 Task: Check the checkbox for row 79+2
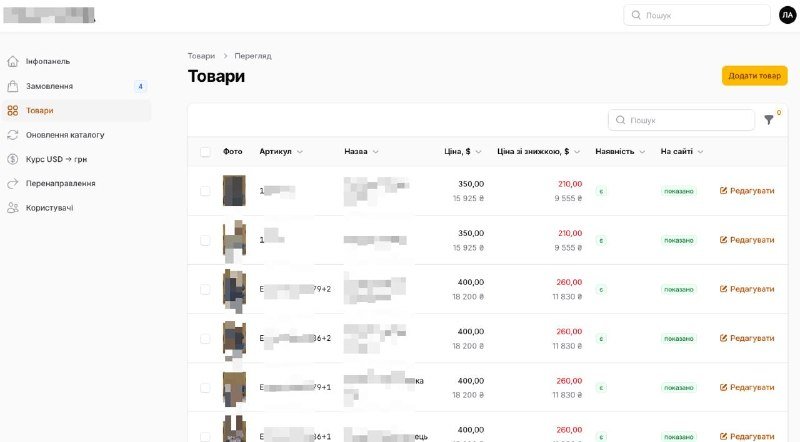click(205, 289)
